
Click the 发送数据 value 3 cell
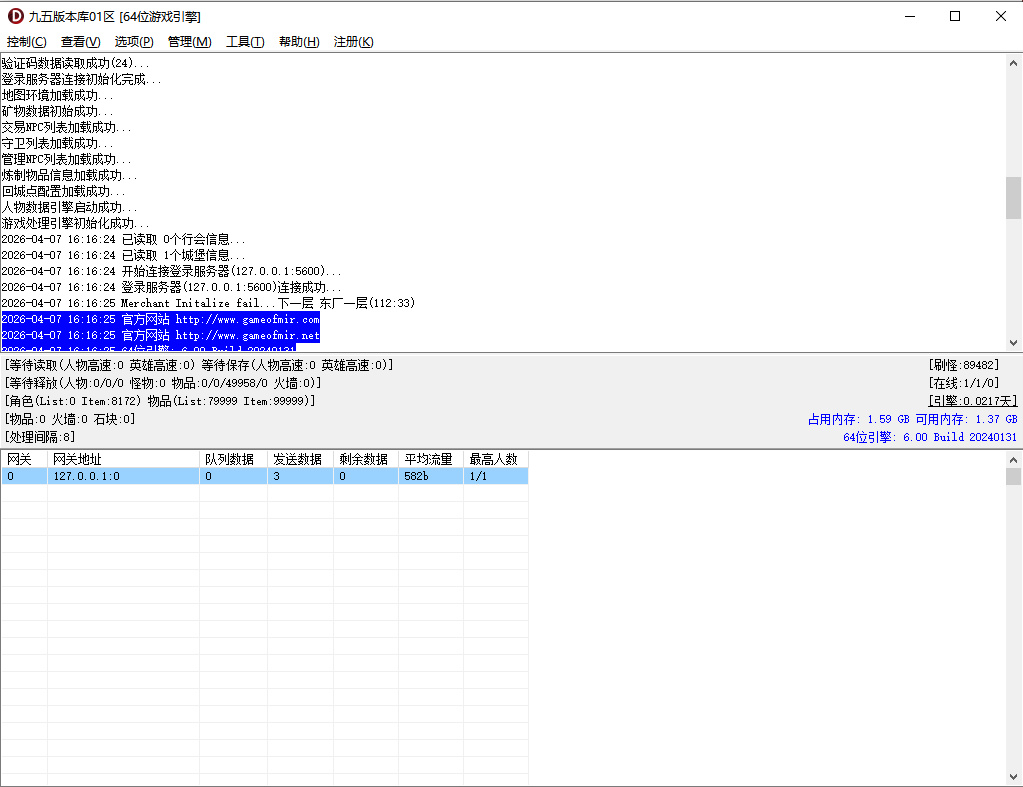click(300, 476)
